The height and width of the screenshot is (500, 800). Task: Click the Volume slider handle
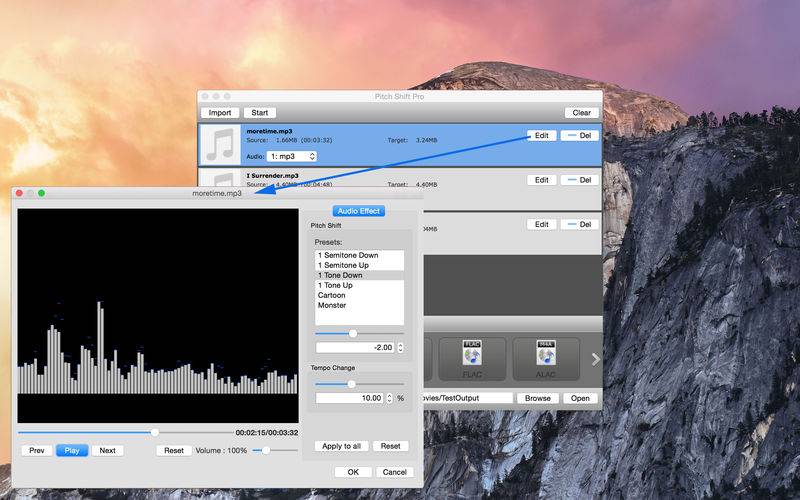pyautogui.click(x=265, y=450)
